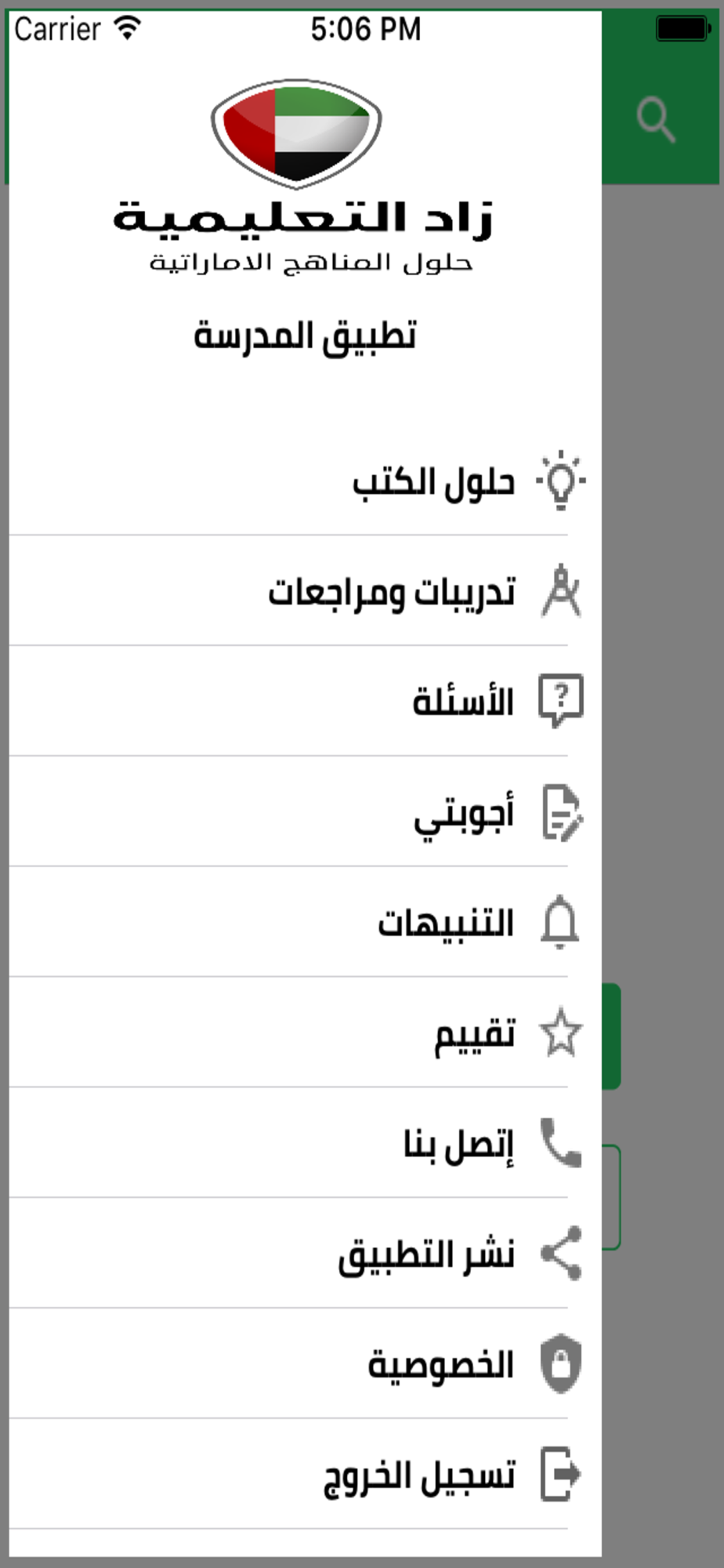Tap the تطبيق المدرسة title text
This screenshot has height=1568, width=724.
(305, 336)
